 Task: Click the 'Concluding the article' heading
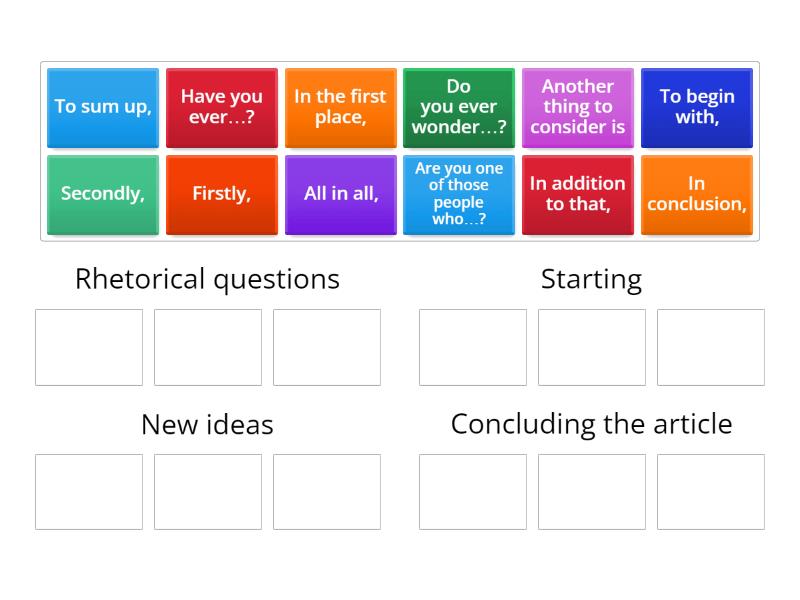coord(591,424)
